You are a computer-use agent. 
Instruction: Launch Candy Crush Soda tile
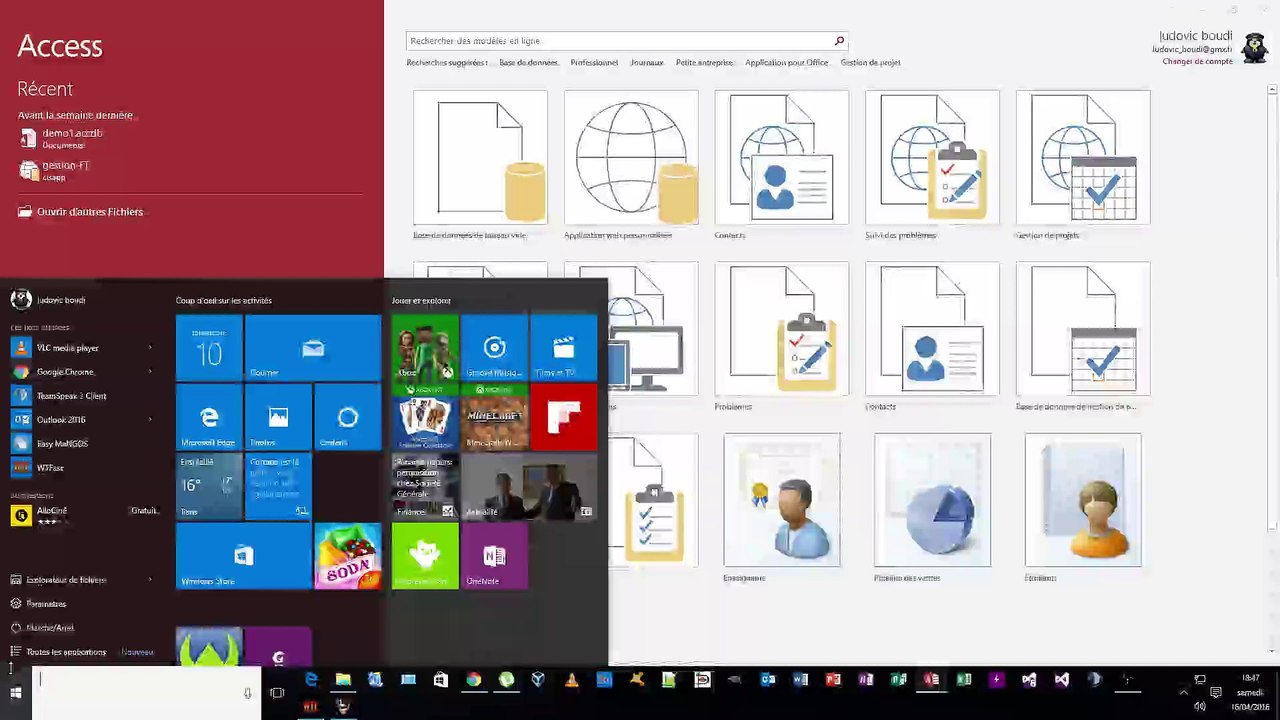point(347,555)
